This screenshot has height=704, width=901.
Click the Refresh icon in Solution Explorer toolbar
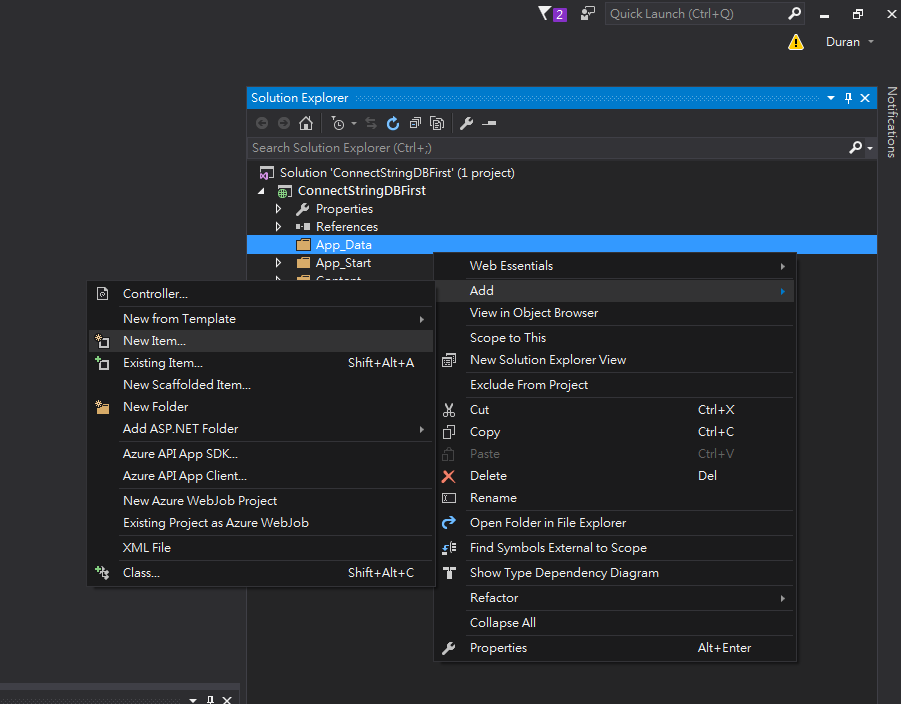pos(393,123)
